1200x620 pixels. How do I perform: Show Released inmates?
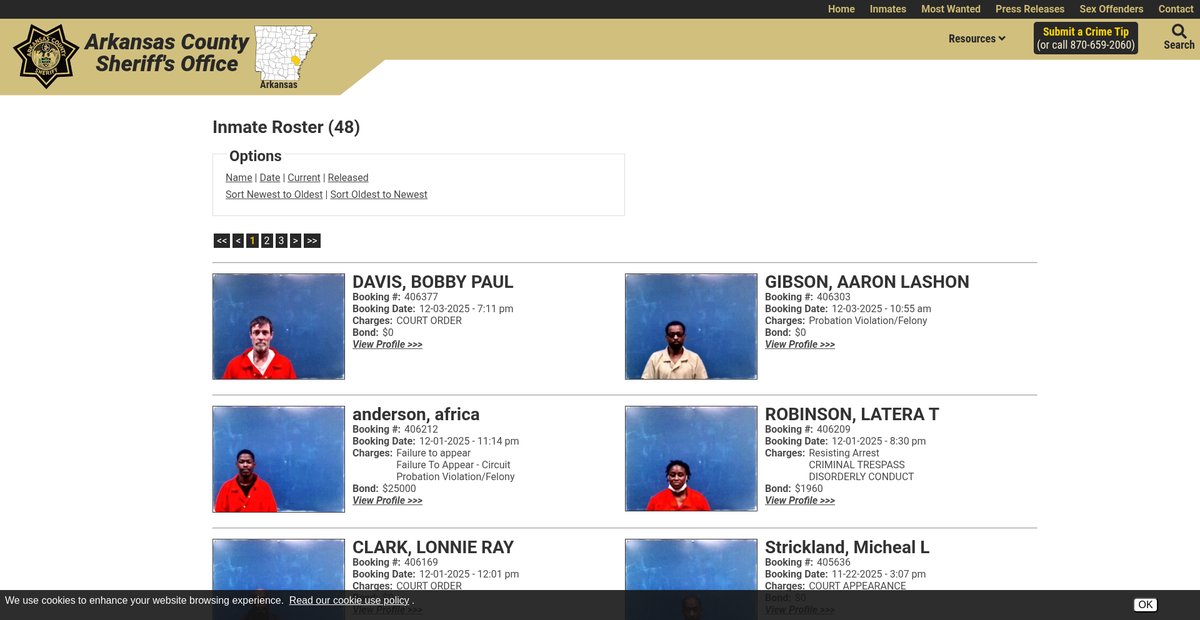[x=348, y=178]
